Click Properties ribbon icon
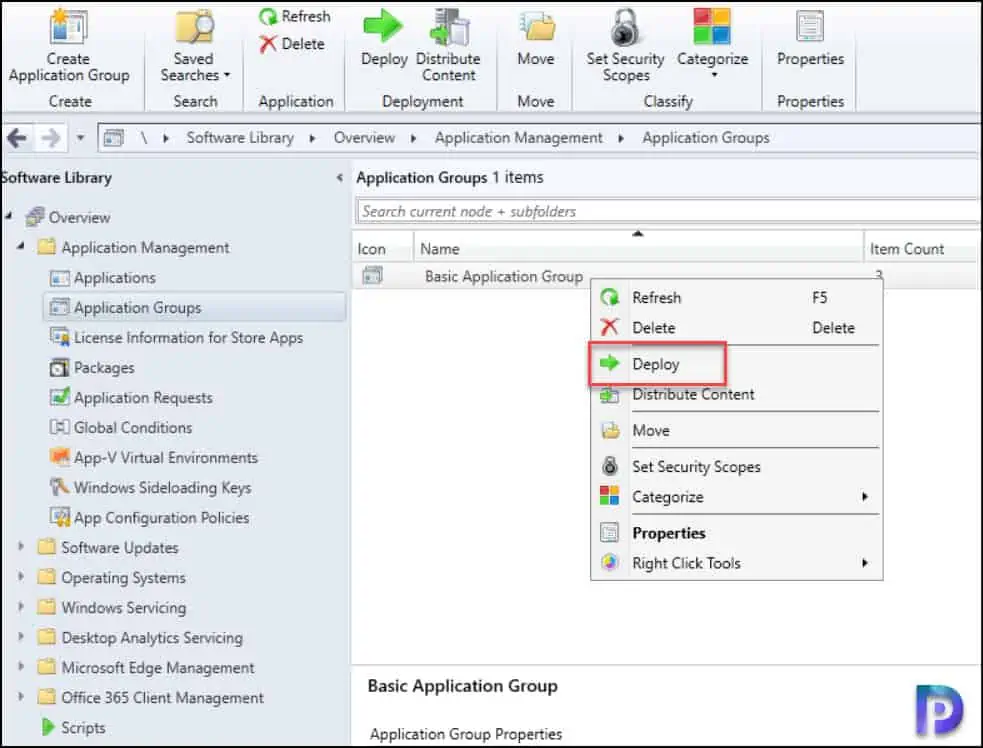Screen dimensions: 983x748 point(810,28)
